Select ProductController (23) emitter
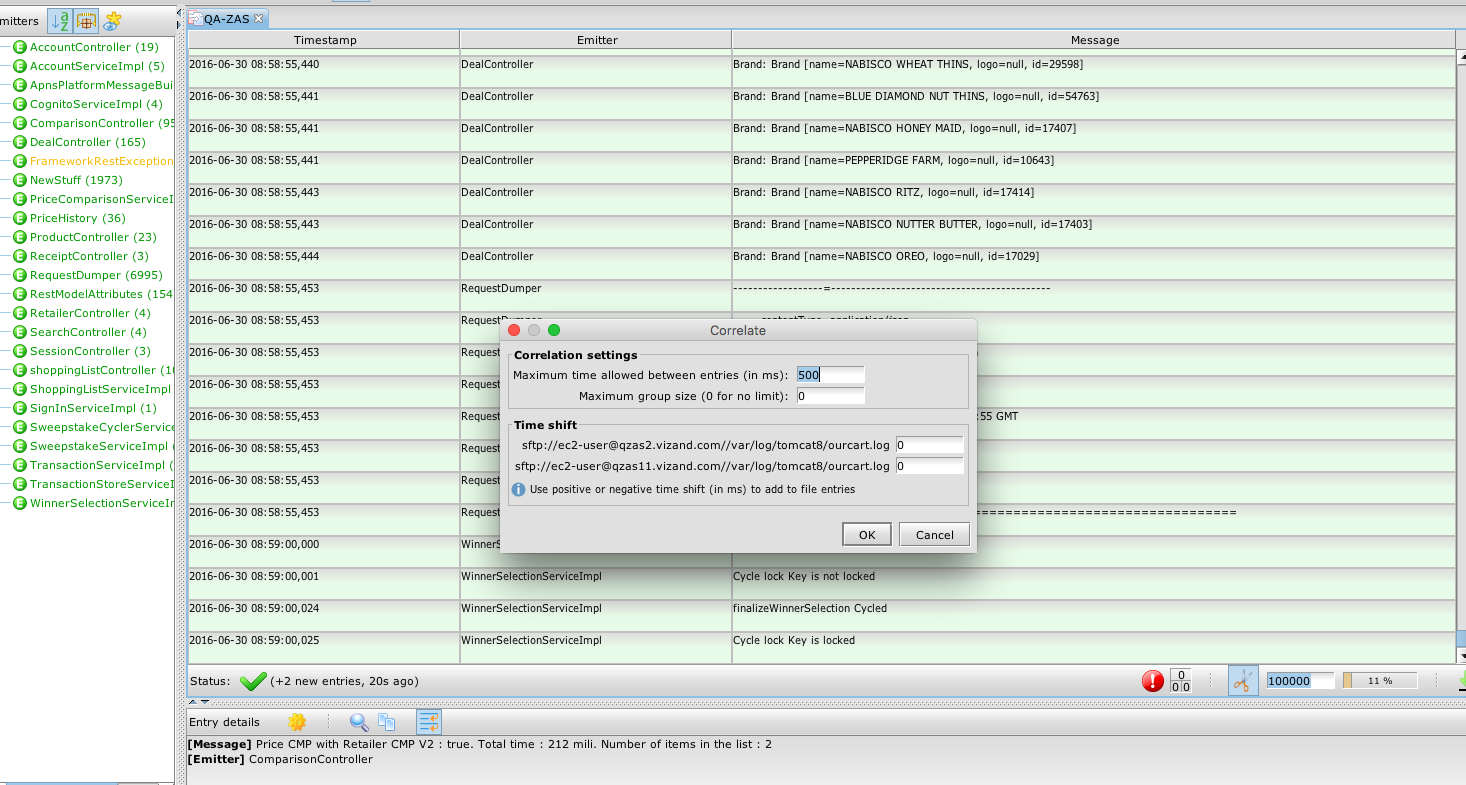The width and height of the screenshot is (1466, 785). 93,237
